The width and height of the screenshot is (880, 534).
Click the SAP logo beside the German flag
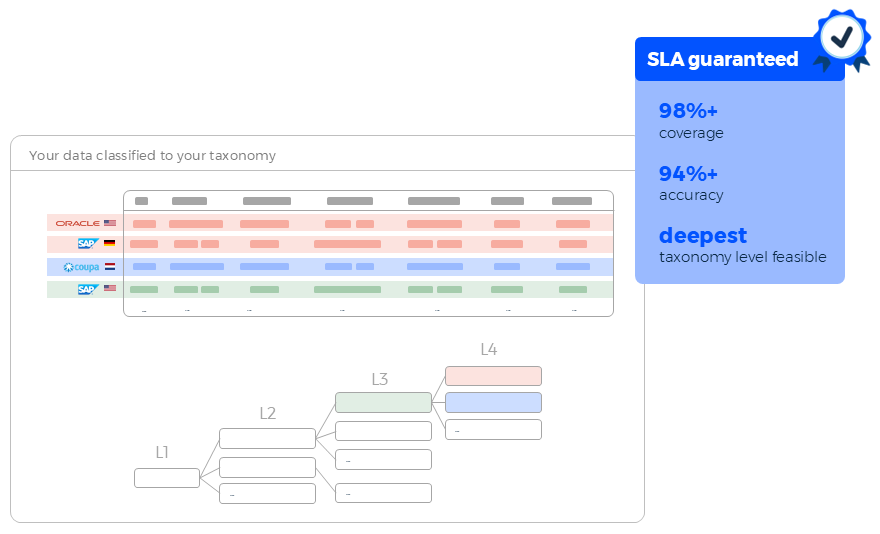pos(87,244)
